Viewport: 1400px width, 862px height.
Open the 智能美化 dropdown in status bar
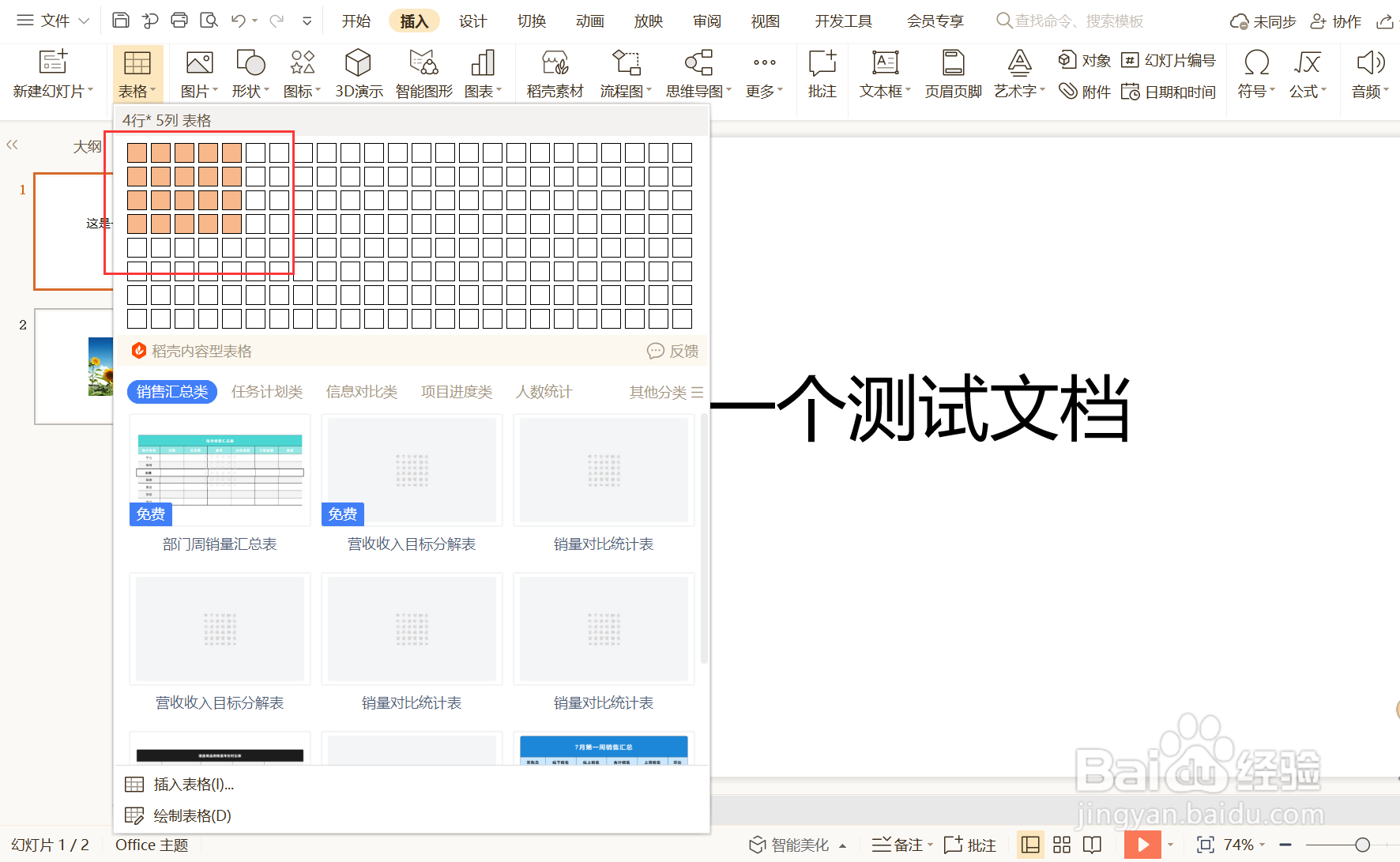[x=843, y=845]
